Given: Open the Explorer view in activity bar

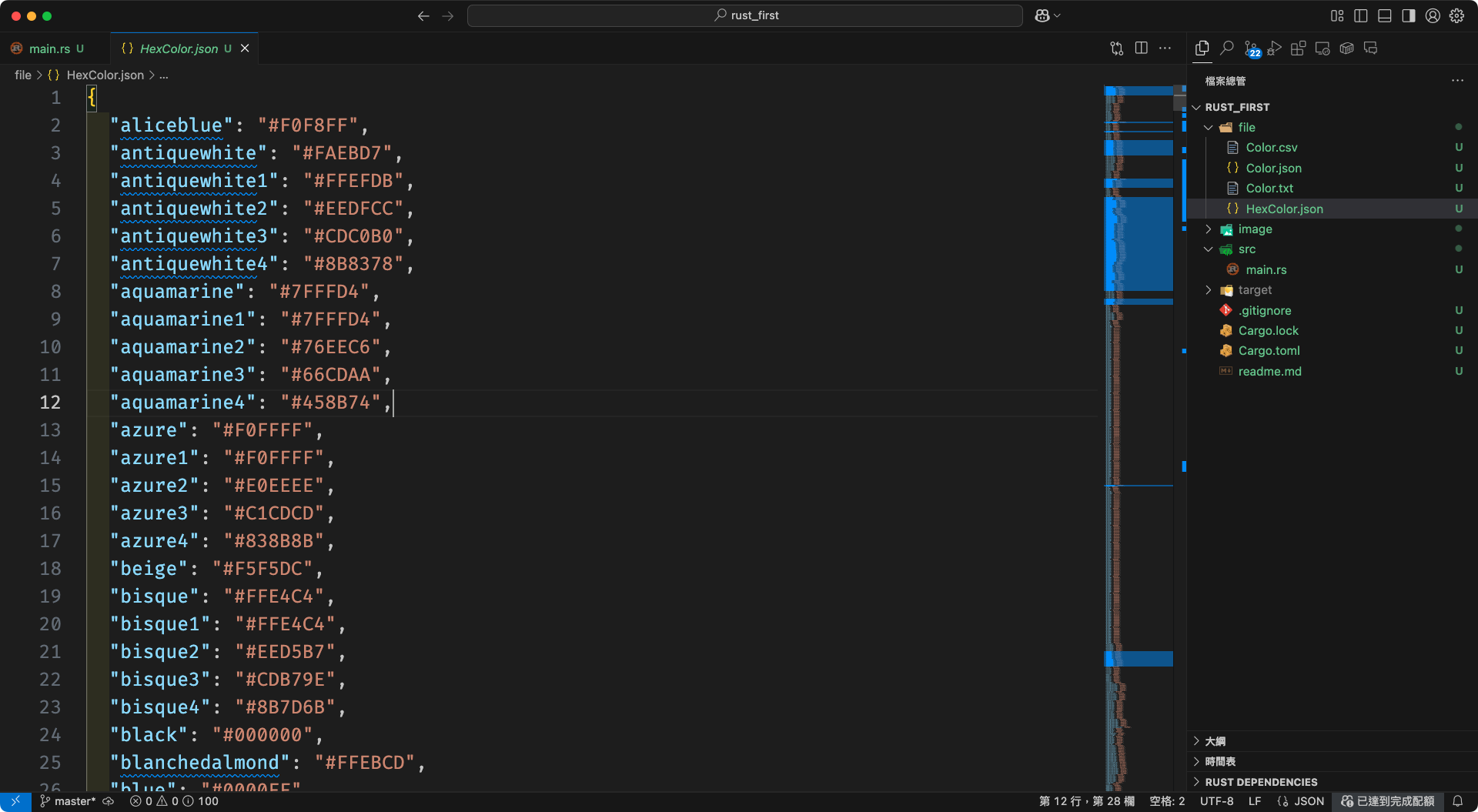Looking at the screenshot, I should coord(1202,48).
